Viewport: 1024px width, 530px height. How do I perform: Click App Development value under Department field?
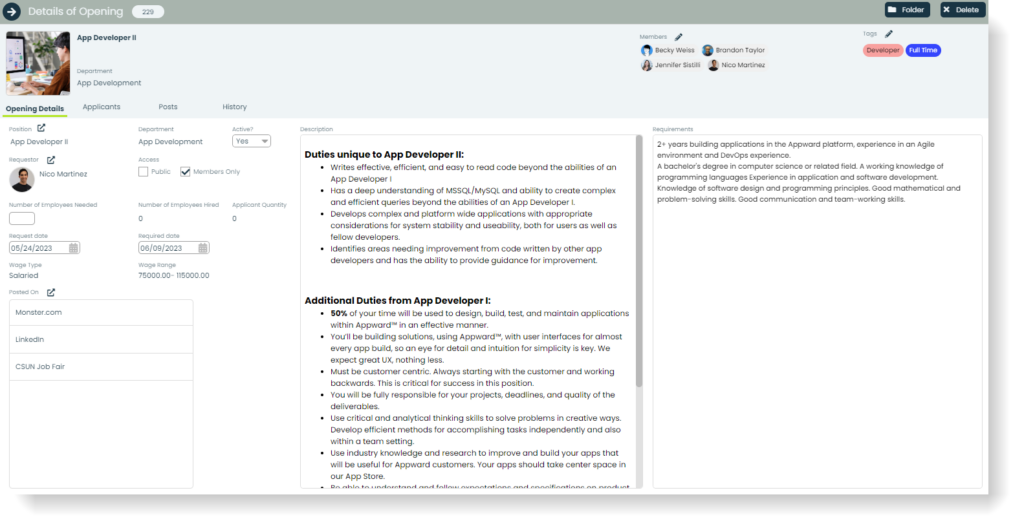[170, 142]
